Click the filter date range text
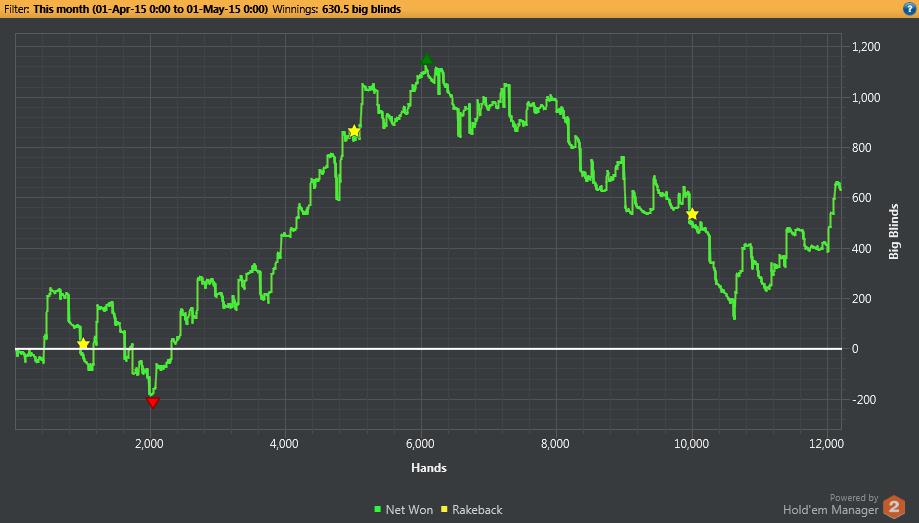919x523 pixels. coord(151,9)
